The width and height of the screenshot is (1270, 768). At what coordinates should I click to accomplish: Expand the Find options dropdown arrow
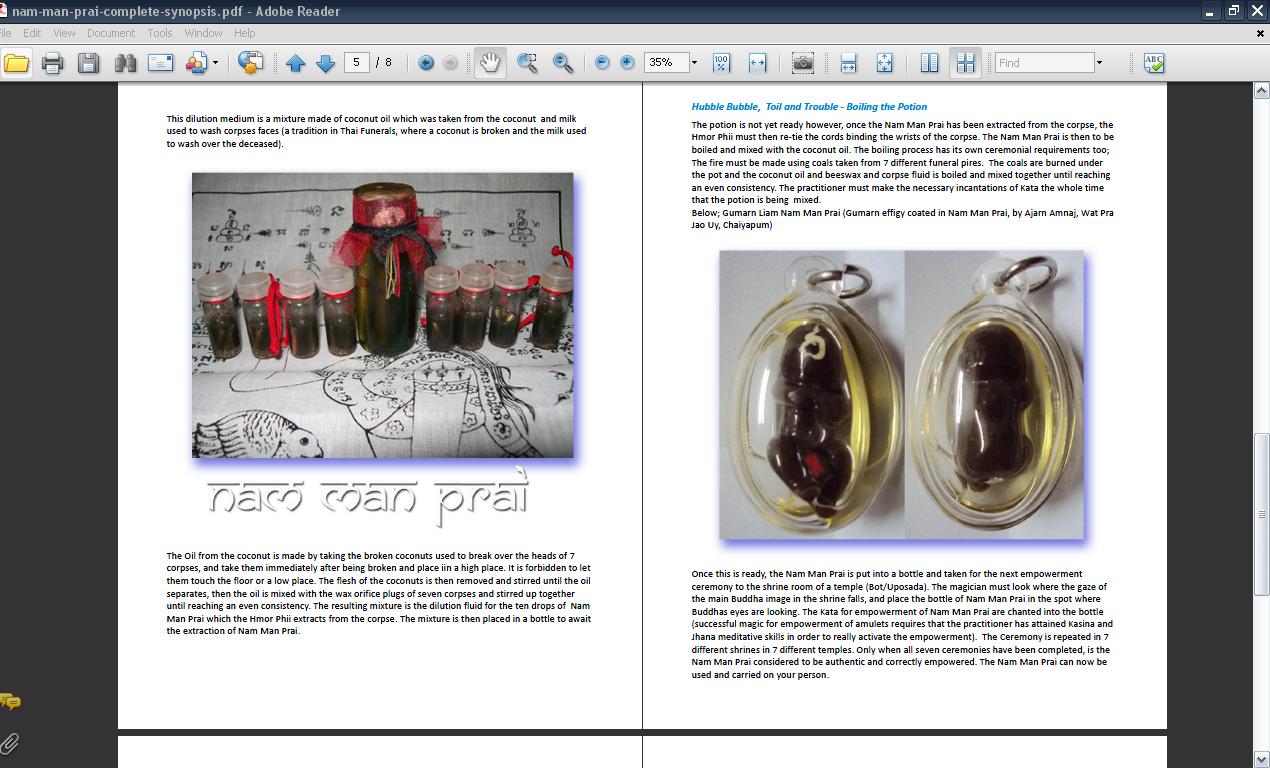pos(1099,63)
